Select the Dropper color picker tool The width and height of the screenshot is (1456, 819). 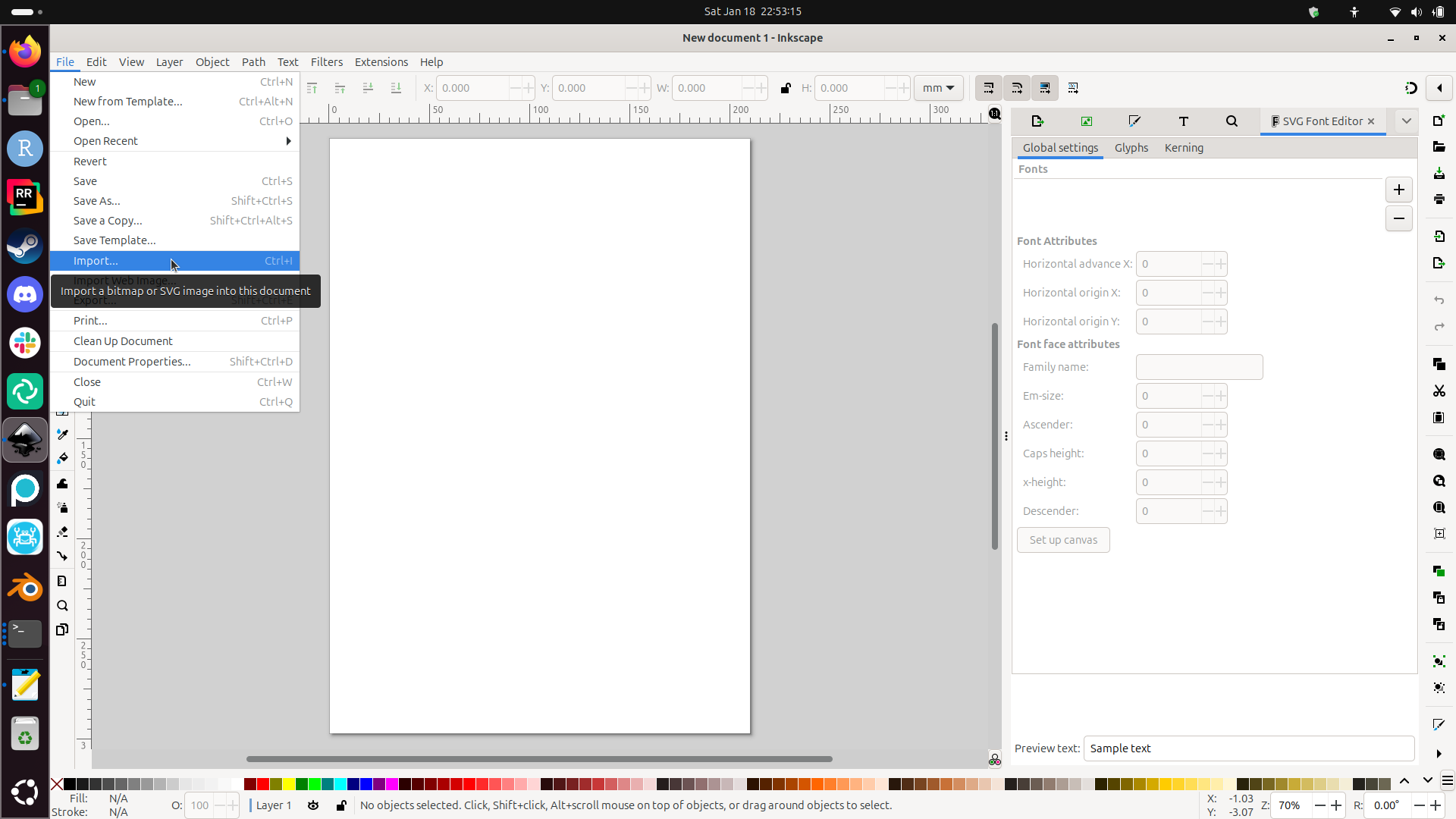(x=62, y=435)
